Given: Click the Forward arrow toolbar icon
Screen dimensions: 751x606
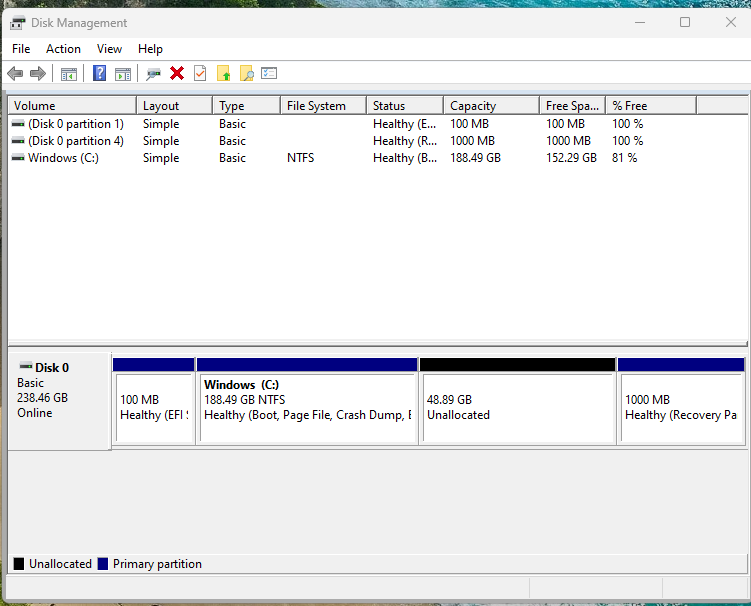Looking at the screenshot, I should coord(38,74).
